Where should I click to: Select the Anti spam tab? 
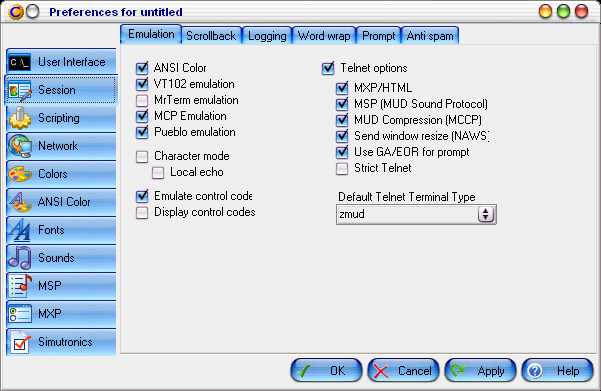tap(430, 36)
